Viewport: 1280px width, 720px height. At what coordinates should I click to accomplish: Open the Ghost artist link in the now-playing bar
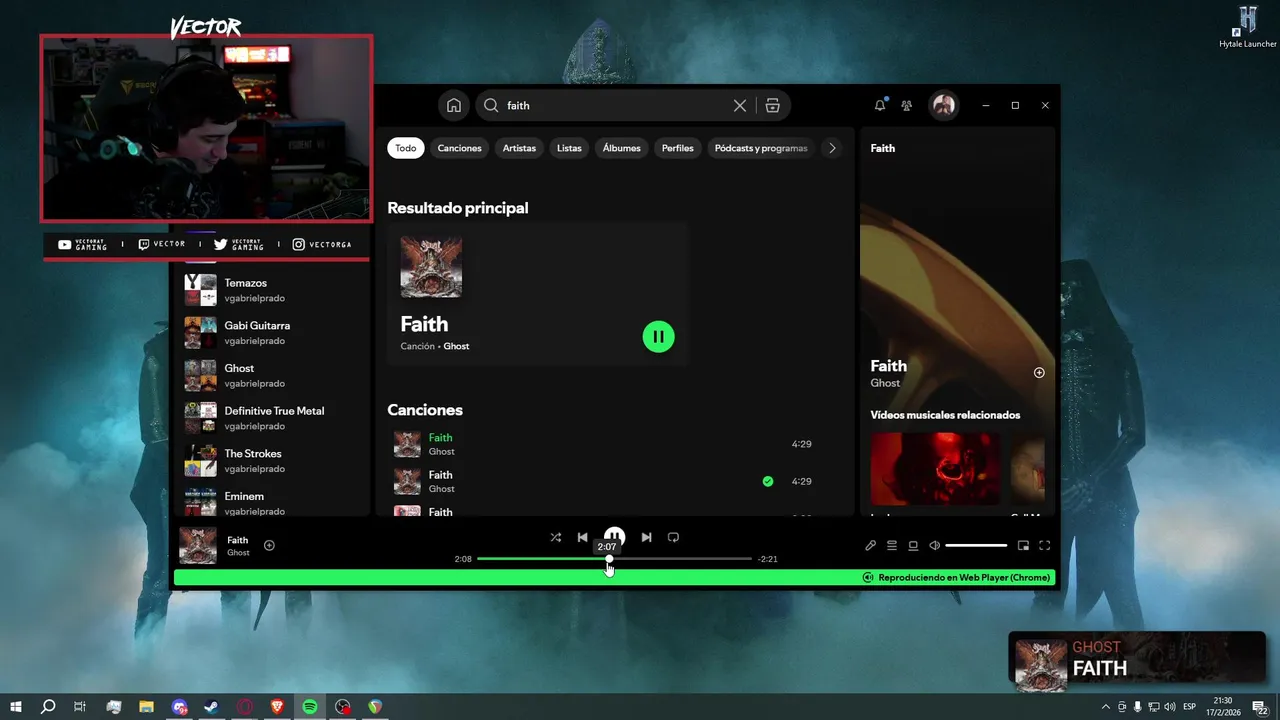238,552
